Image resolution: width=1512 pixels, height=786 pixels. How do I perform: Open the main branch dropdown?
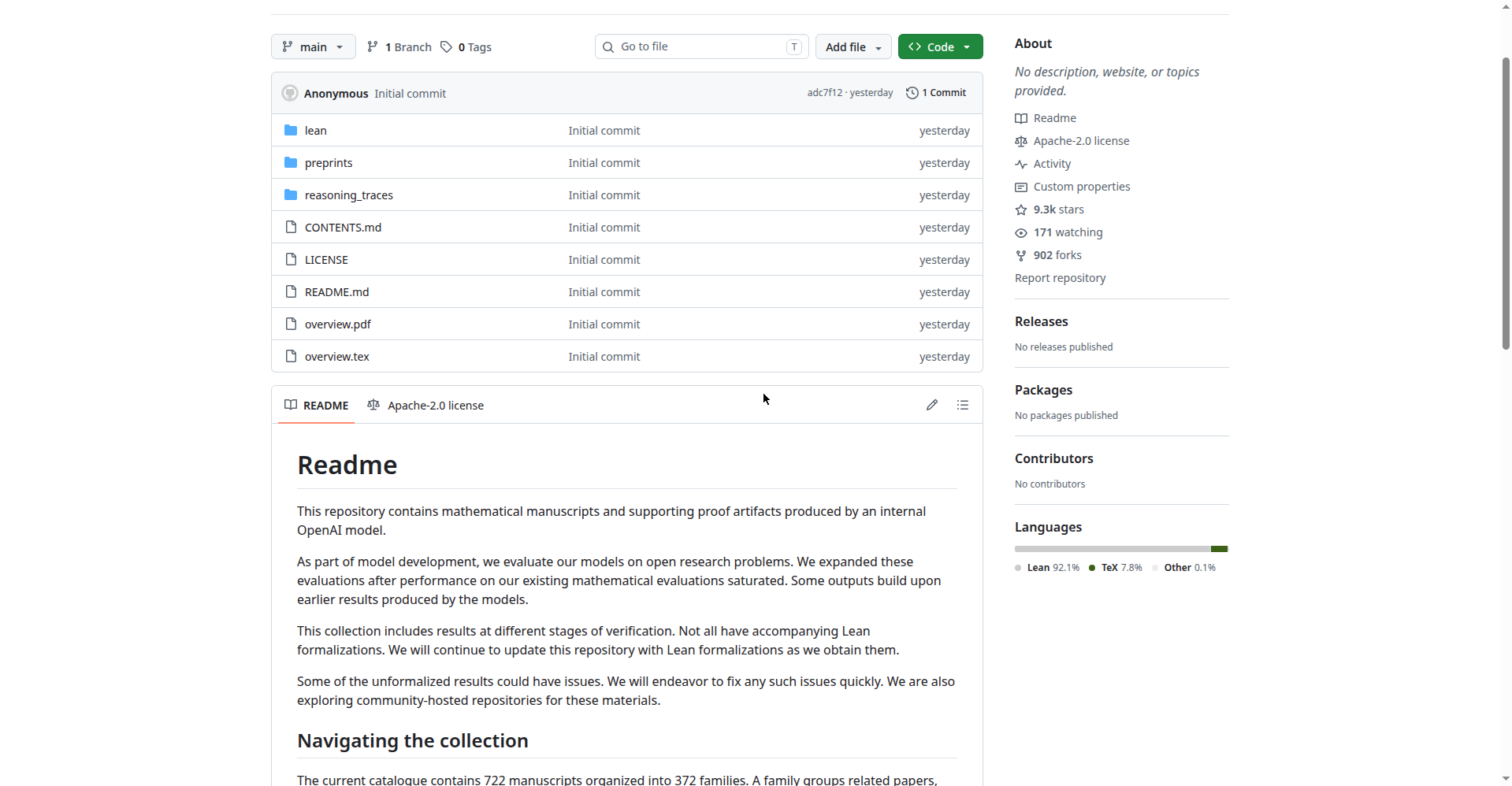pyautogui.click(x=313, y=46)
